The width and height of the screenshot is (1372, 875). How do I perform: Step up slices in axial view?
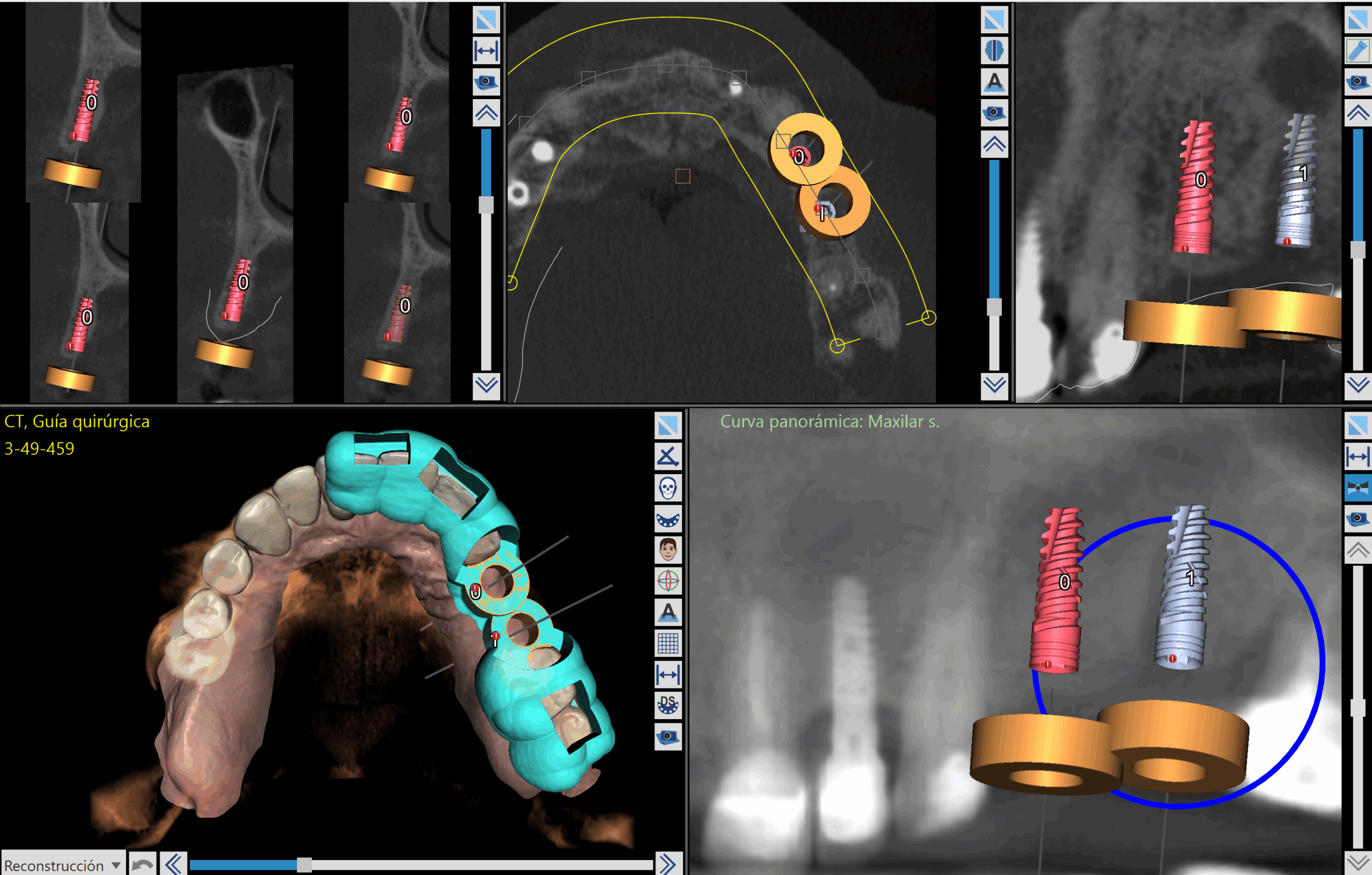coord(994,145)
